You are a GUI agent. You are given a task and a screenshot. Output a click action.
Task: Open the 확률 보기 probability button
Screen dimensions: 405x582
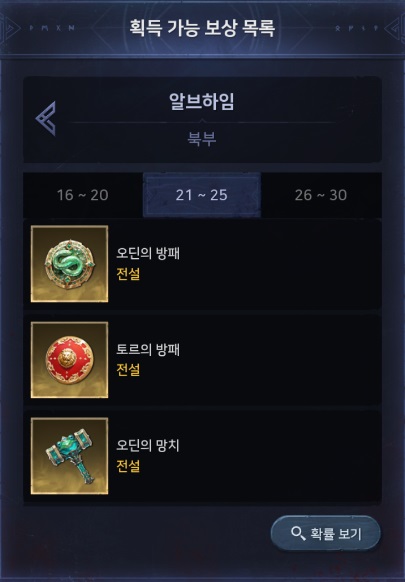pos(326,533)
